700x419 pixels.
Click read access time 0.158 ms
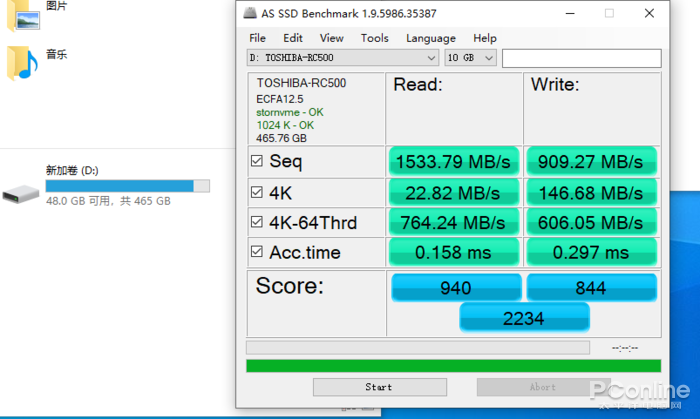[x=454, y=253]
